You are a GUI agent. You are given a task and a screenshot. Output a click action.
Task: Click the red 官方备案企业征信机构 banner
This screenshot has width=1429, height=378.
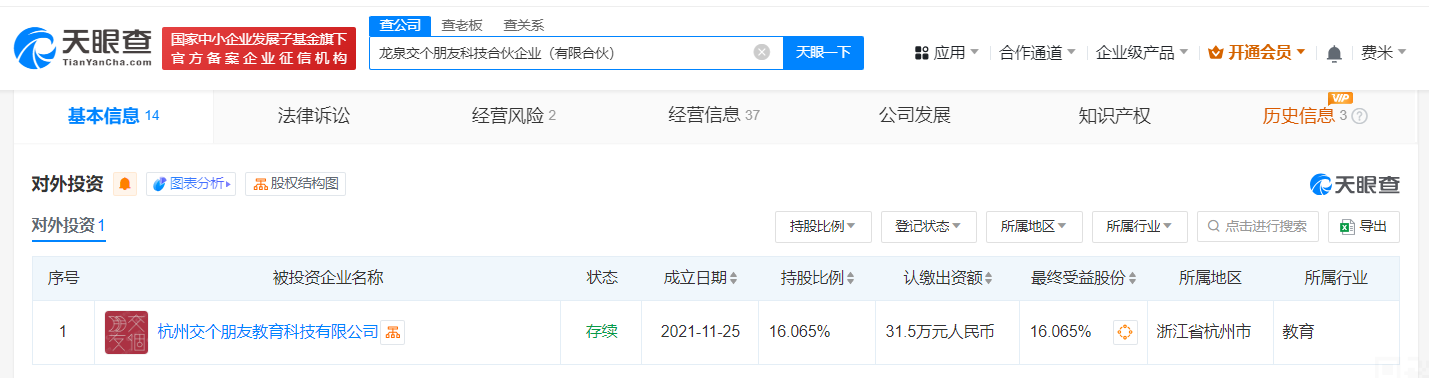coord(259,49)
